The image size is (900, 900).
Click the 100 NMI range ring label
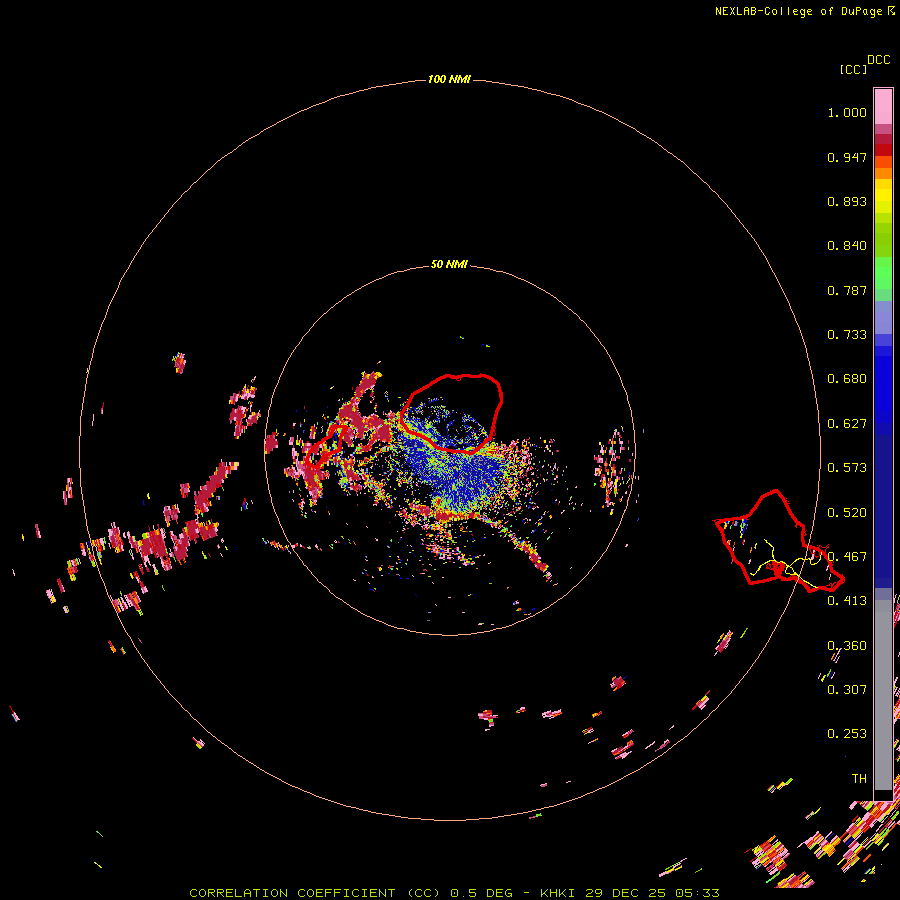[449, 79]
